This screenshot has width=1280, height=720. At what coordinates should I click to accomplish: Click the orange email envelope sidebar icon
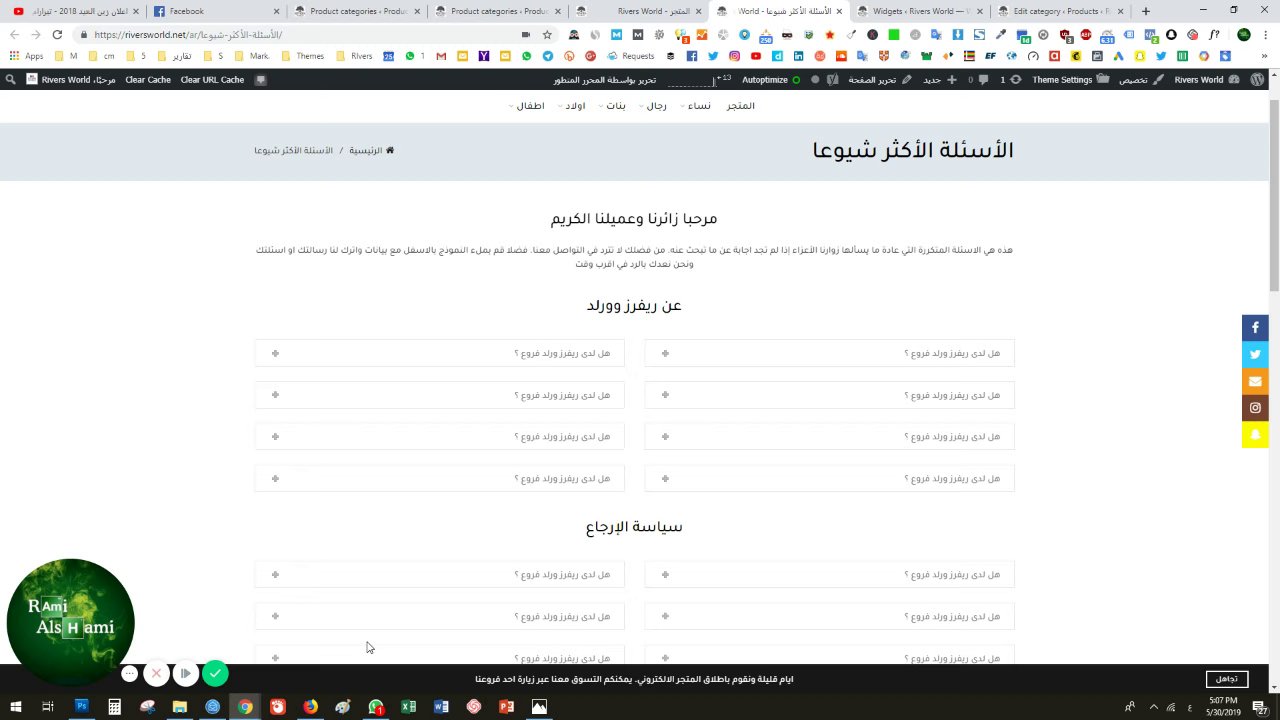coord(1255,381)
